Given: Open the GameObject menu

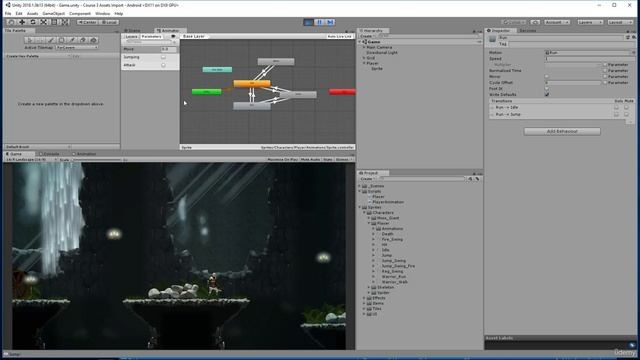Looking at the screenshot, I should click(x=53, y=13).
